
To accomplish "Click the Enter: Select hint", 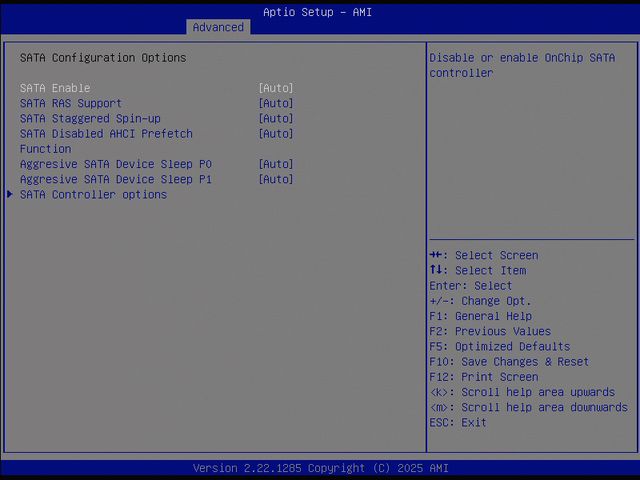I will pos(471,286).
